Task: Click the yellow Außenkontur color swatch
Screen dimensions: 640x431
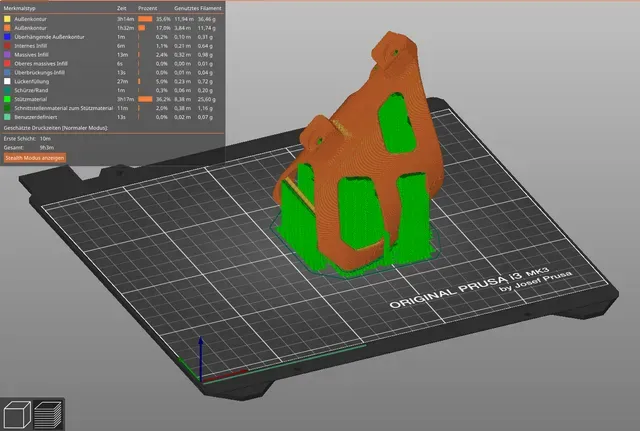Action: point(7,19)
